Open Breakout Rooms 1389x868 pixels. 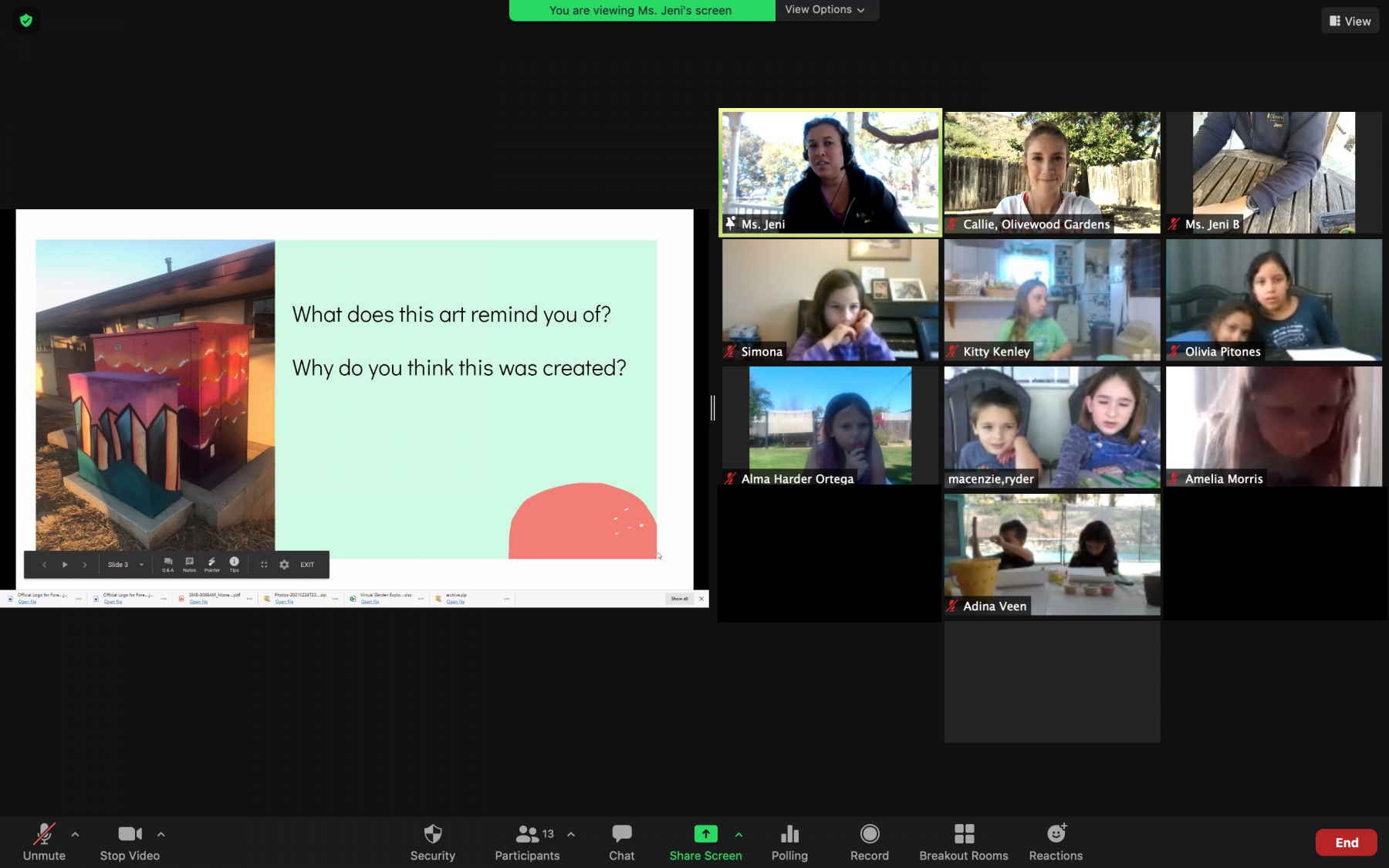(x=963, y=842)
